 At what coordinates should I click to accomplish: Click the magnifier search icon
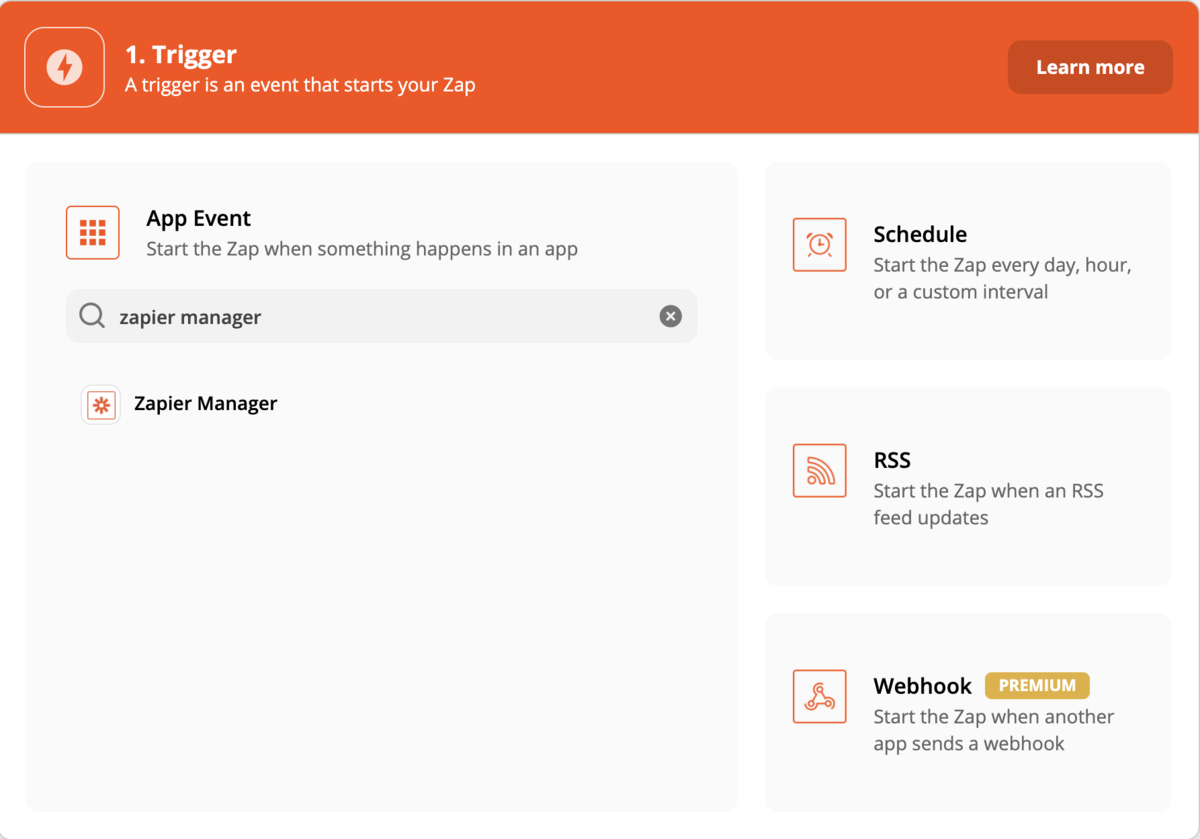92,316
